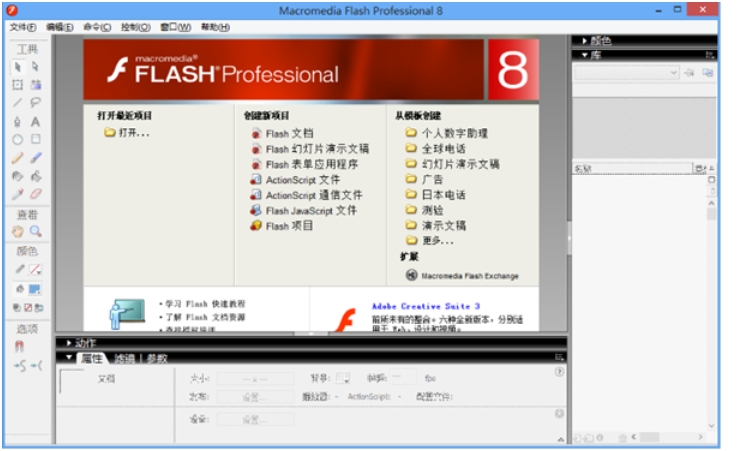Viewport: 745px width, 451px height.
Task: Open the Adobe Creative Suite 3 link
Action: 426,306
